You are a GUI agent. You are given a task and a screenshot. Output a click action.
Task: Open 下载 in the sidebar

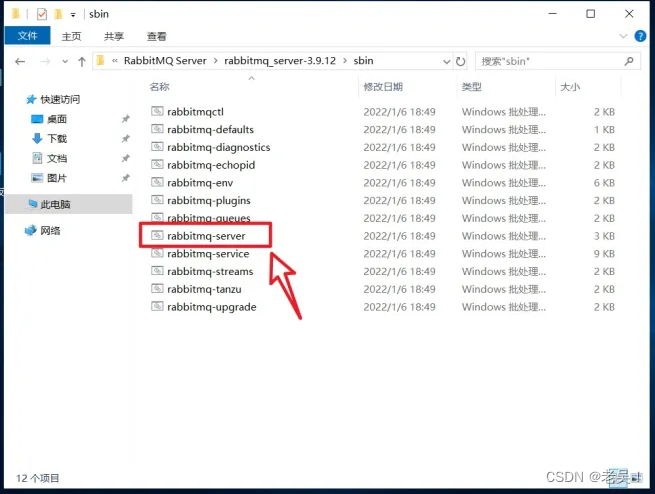(56, 139)
